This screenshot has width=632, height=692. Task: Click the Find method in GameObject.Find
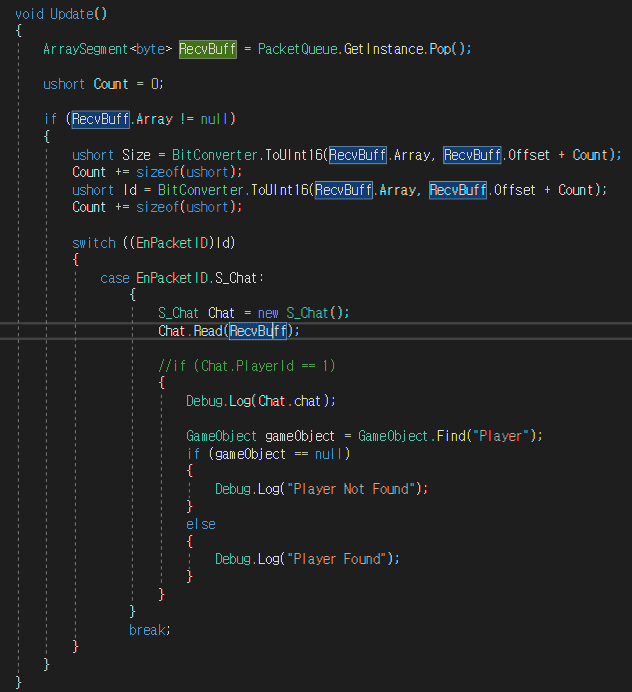point(451,436)
